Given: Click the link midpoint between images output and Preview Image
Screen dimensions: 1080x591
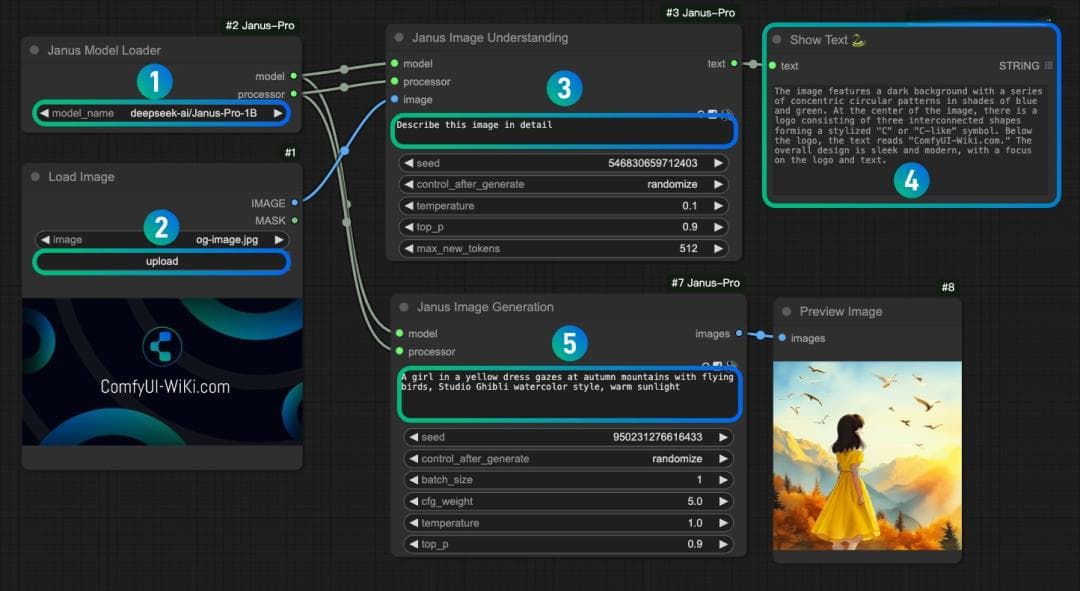Looking at the screenshot, I should click(760, 335).
